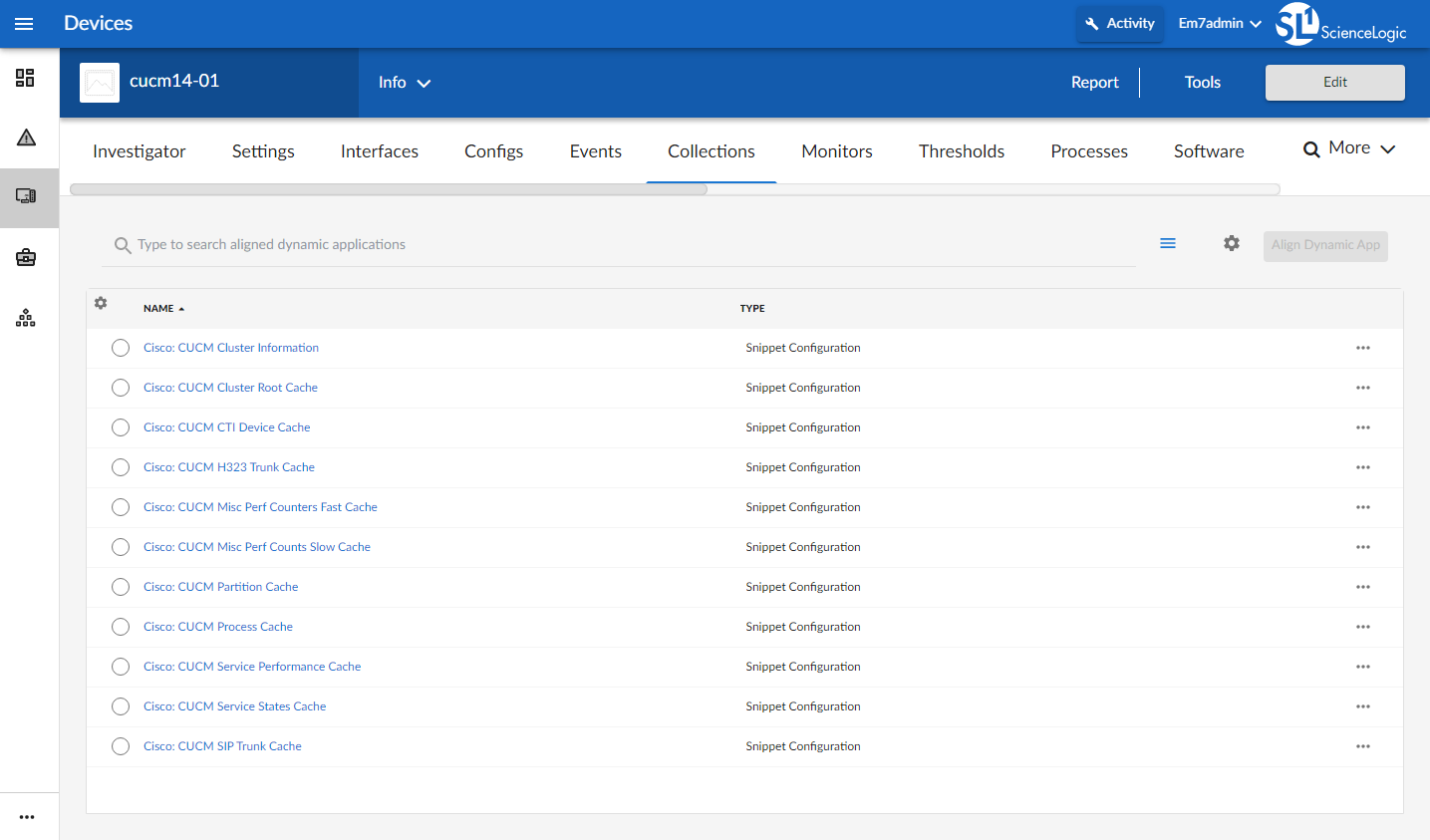Expand the Info dropdown
The width and height of the screenshot is (1430, 840).
(404, 83)
